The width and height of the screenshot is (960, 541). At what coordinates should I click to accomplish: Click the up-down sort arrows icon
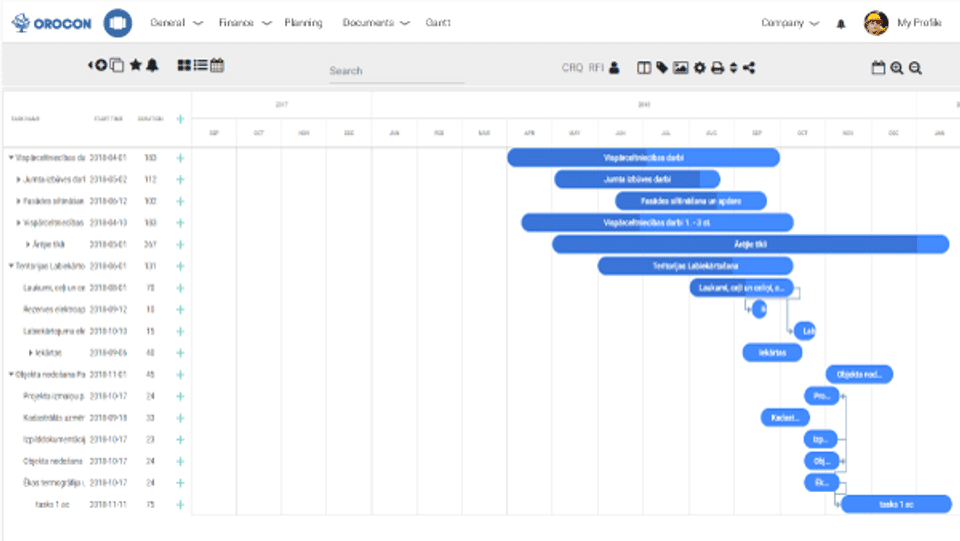click(x=733, y=68)
